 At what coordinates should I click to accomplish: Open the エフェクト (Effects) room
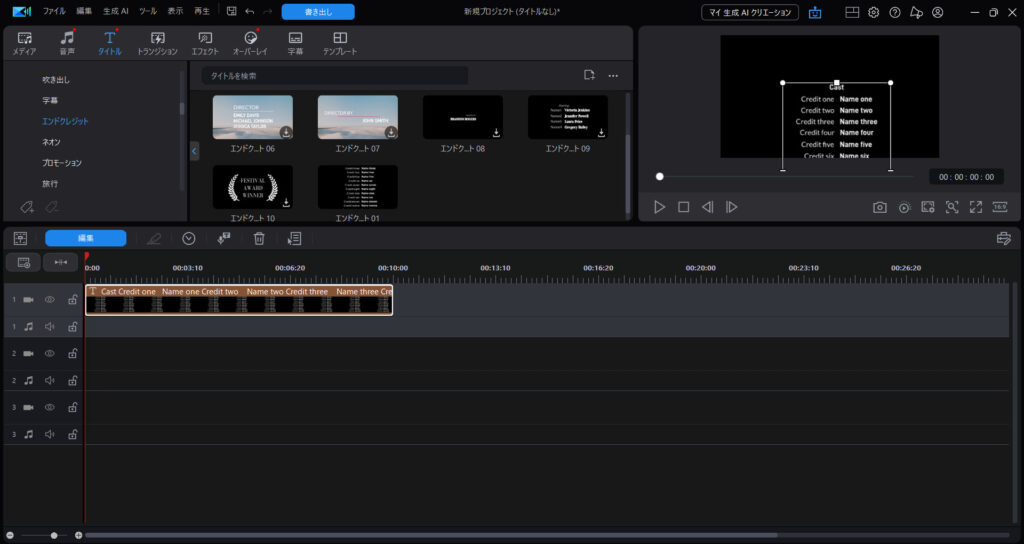[204, 42]
